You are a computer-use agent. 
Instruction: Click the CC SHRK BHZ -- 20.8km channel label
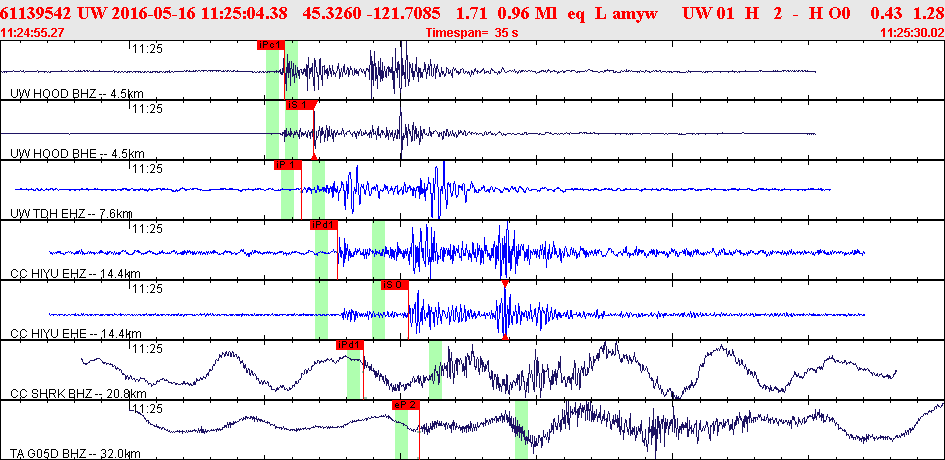(x=78, y=394)
